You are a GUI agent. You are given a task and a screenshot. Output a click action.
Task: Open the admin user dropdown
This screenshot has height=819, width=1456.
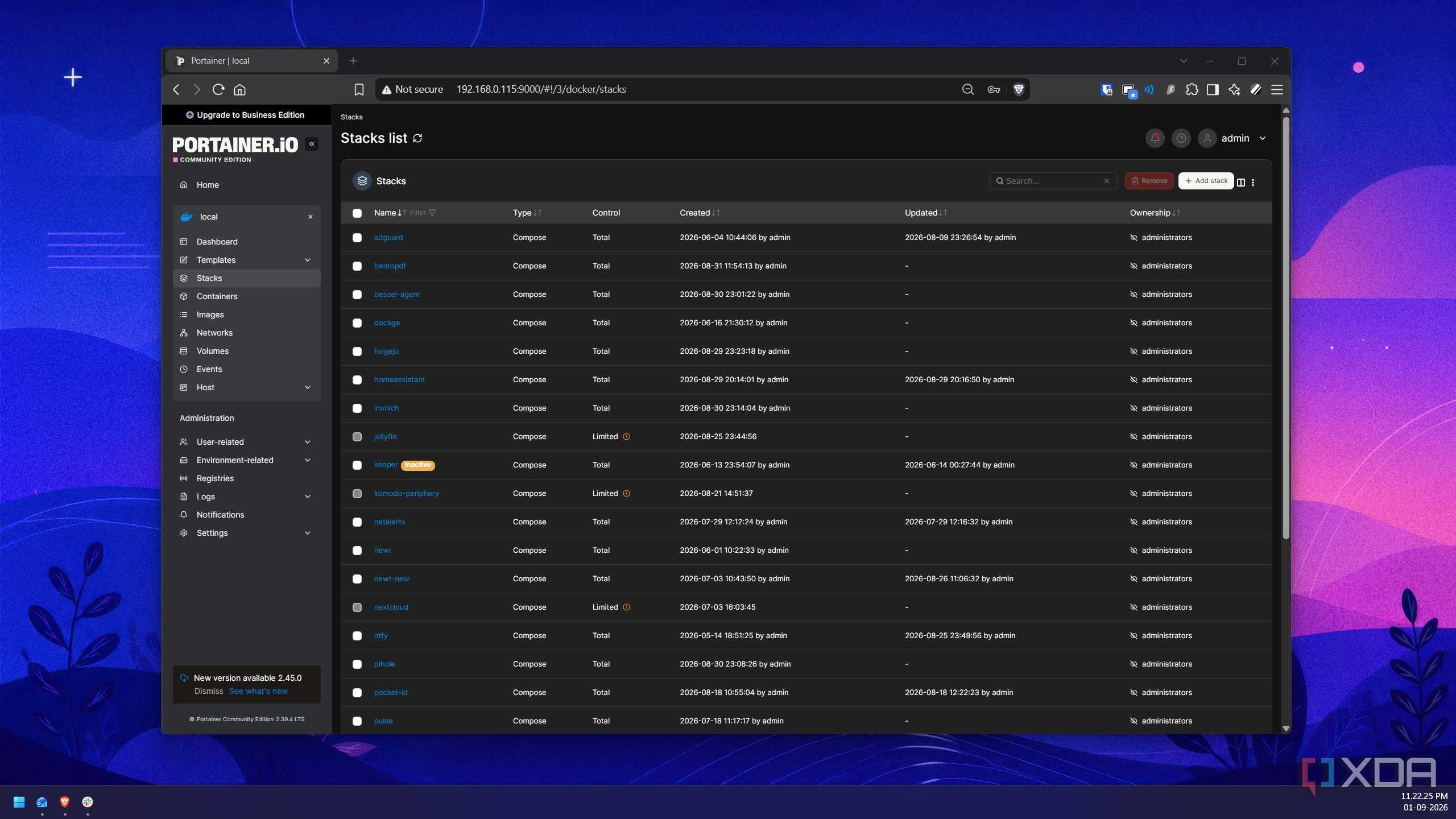(x=1233, y=138)
